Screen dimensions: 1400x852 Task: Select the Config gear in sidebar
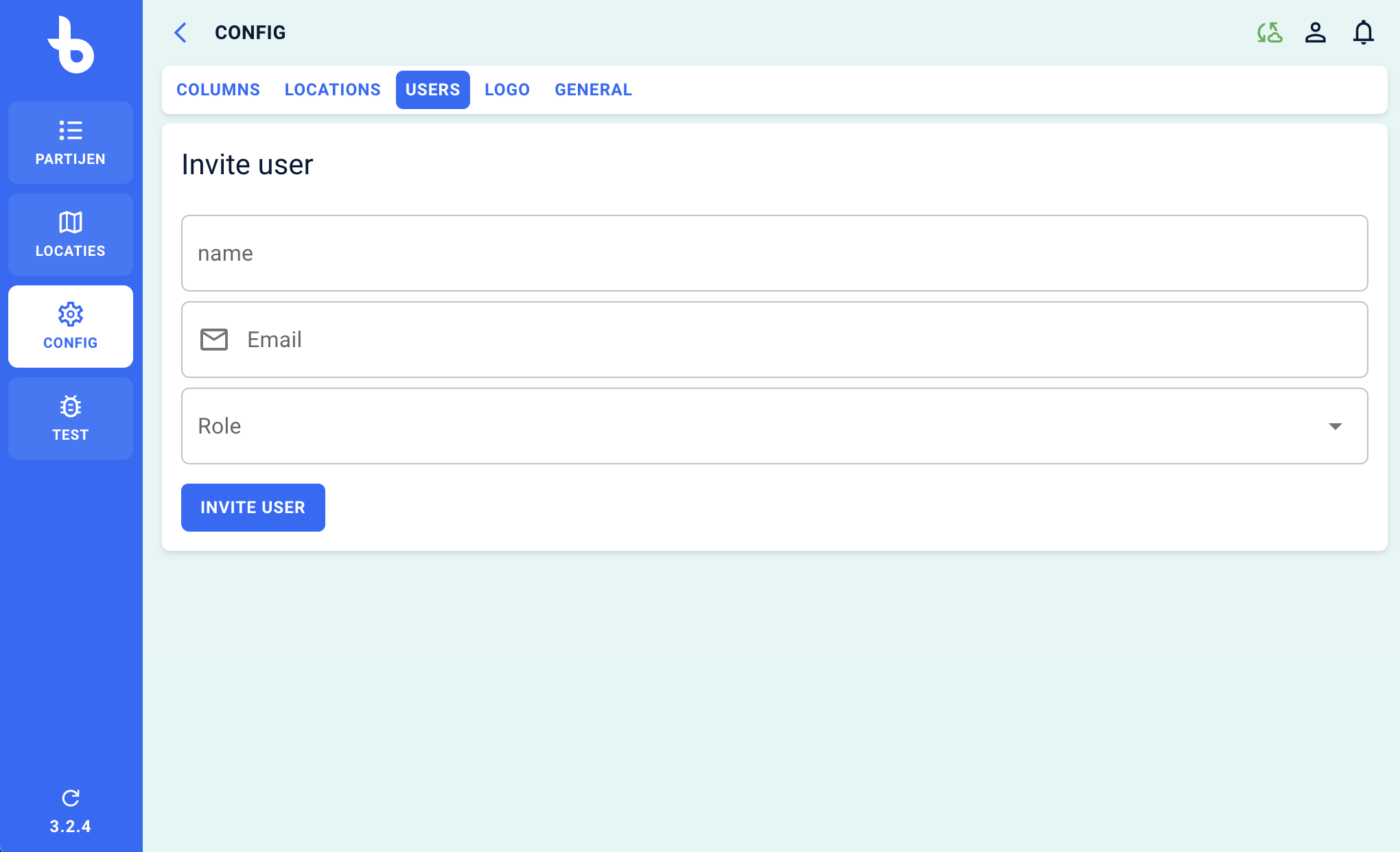71,327
